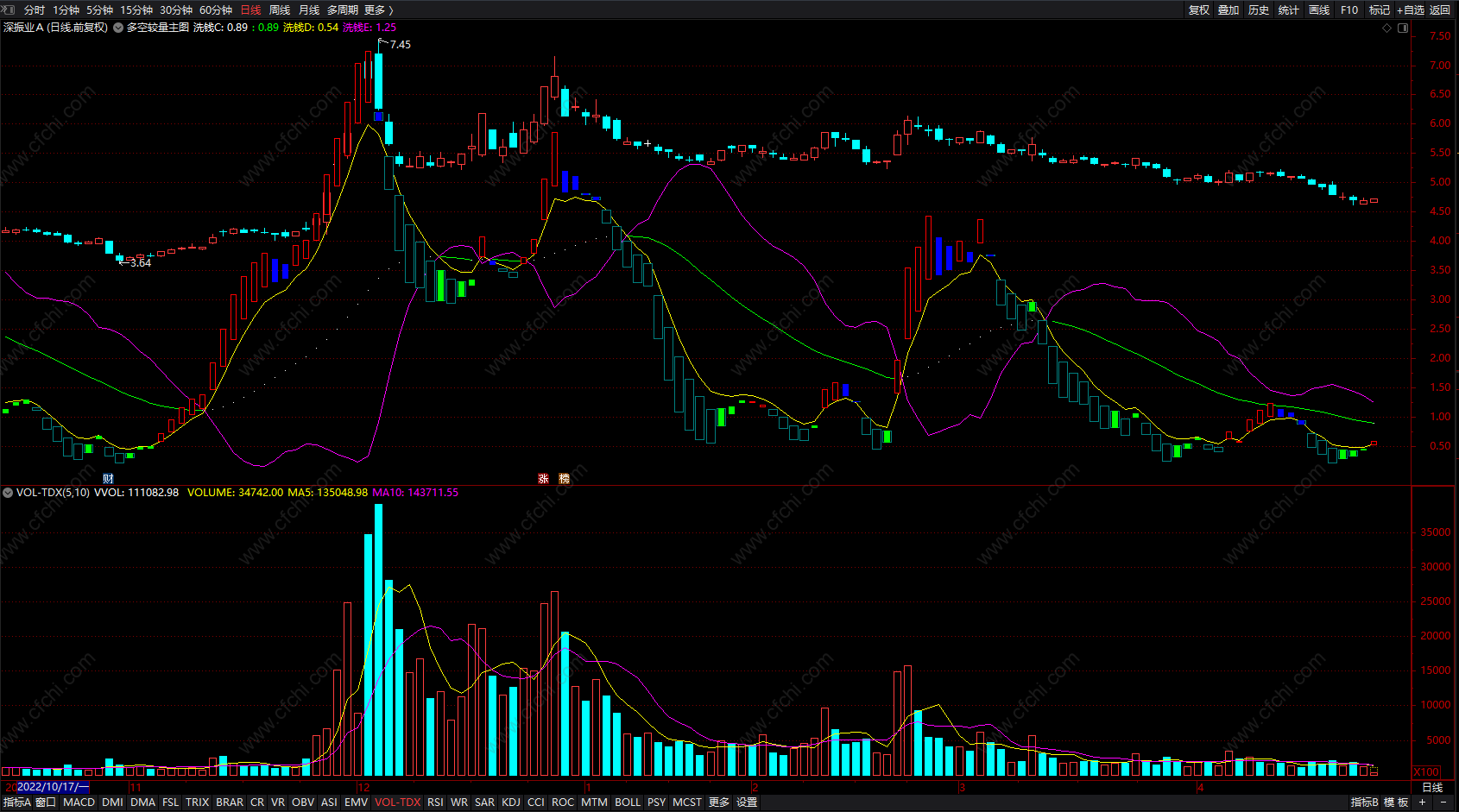
Task: Click the minus zoom-out icon
Action: pyautogui.click(x=1443, y=803)
